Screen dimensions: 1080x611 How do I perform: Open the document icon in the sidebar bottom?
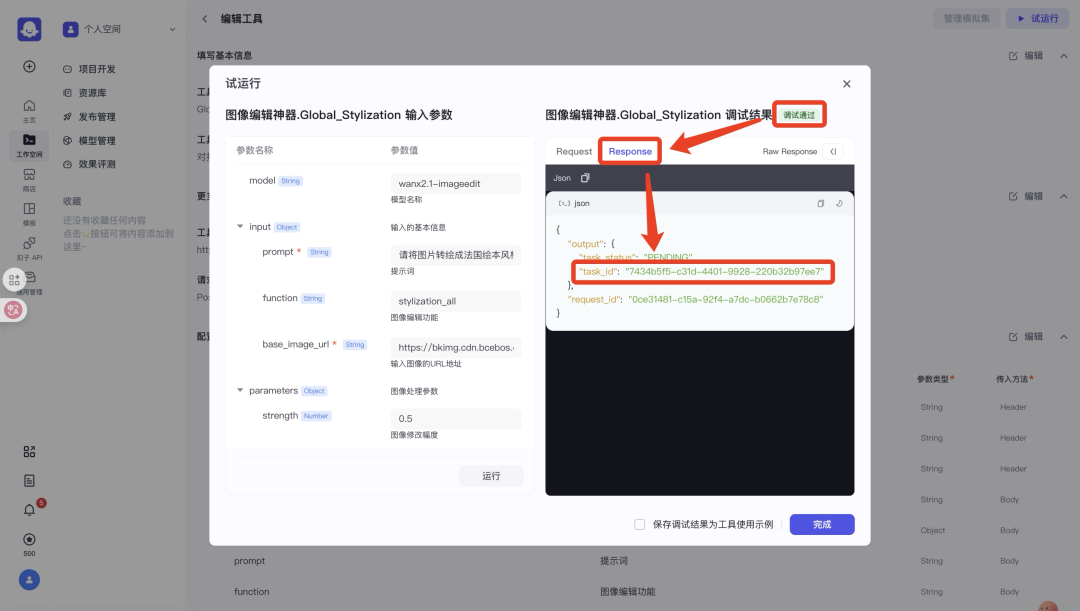pyautogui.click(x=29, y=481)
